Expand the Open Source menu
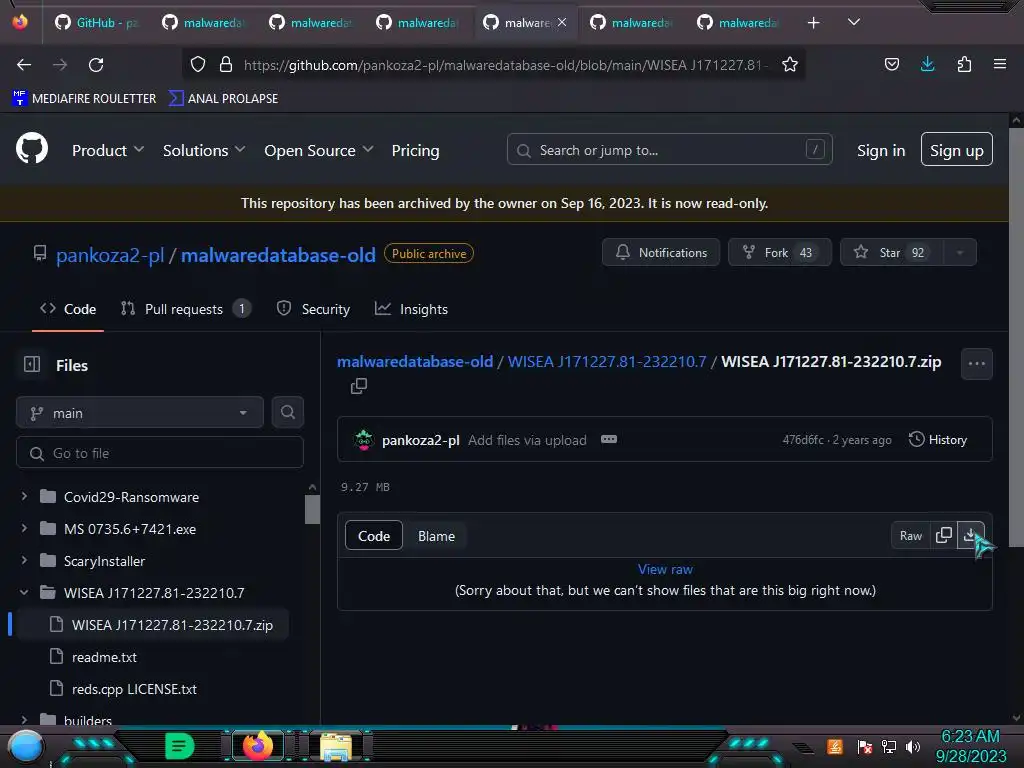 click(319, 150)
